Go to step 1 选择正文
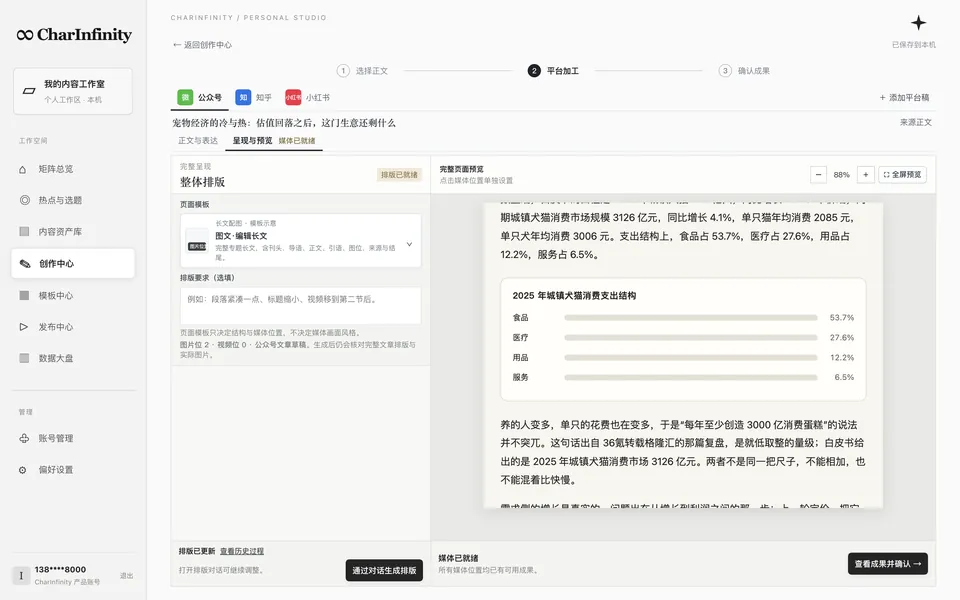Viewport: 960px width, 600px height. (362, 71)
